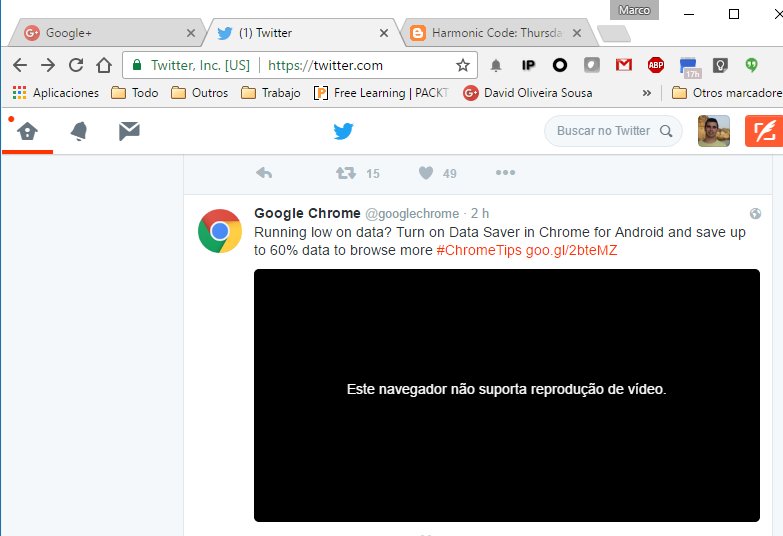
Task: Open the Aplicaciones apps shortcut
Action: click(55, 93)
